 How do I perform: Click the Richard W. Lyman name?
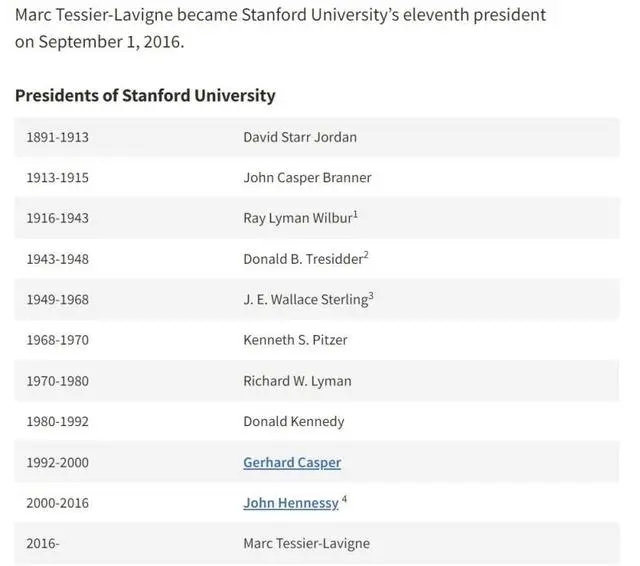point(297,381)
